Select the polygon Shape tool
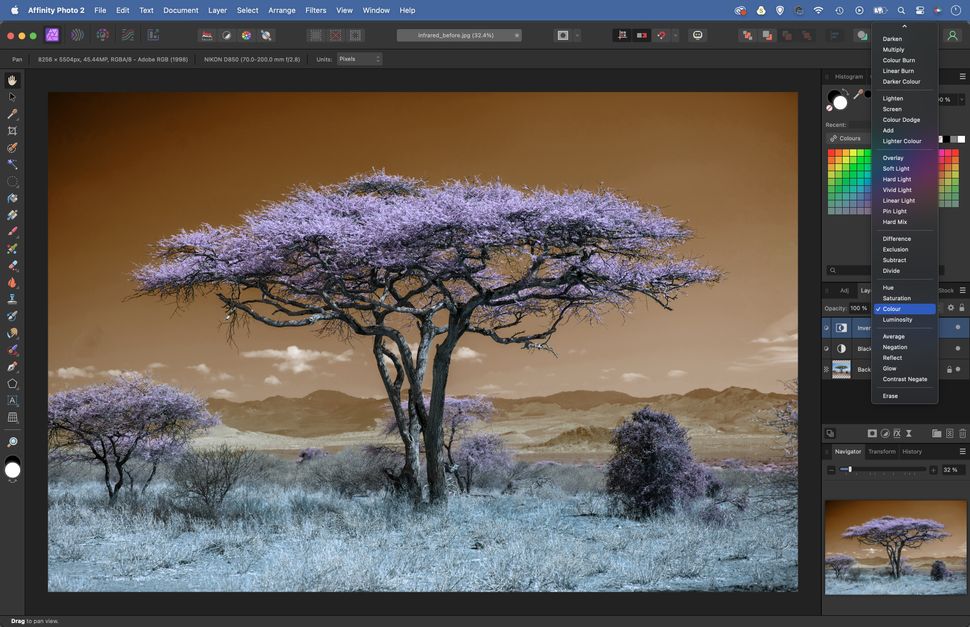The image size is (970, 627). 12,384
